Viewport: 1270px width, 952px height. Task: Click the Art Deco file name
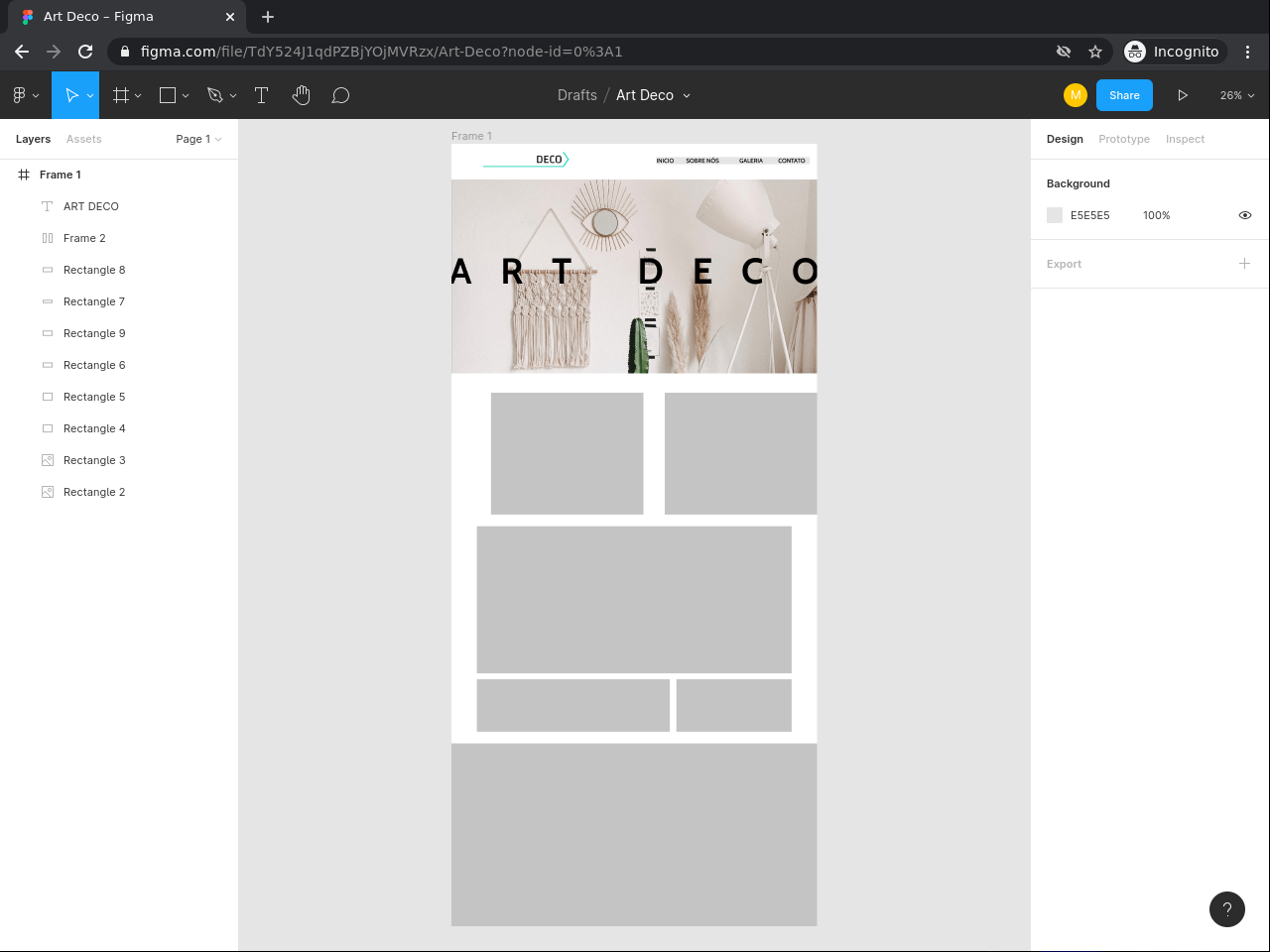pyautogui.click(x=645, y=95)
